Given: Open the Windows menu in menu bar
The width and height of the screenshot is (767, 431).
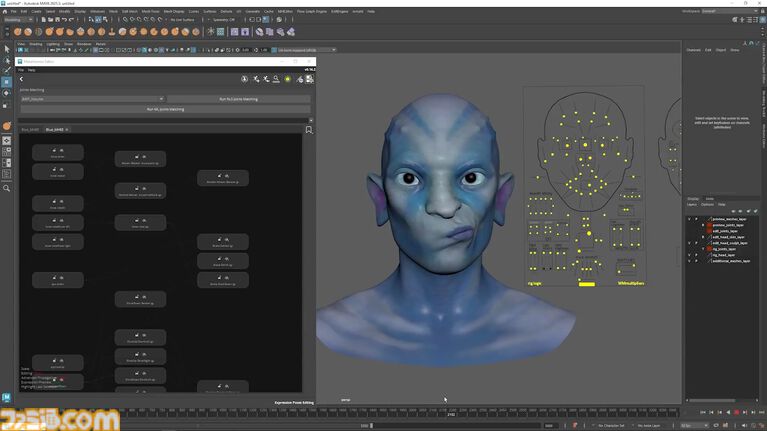Looking at the screenshot, I should point(97,11).
